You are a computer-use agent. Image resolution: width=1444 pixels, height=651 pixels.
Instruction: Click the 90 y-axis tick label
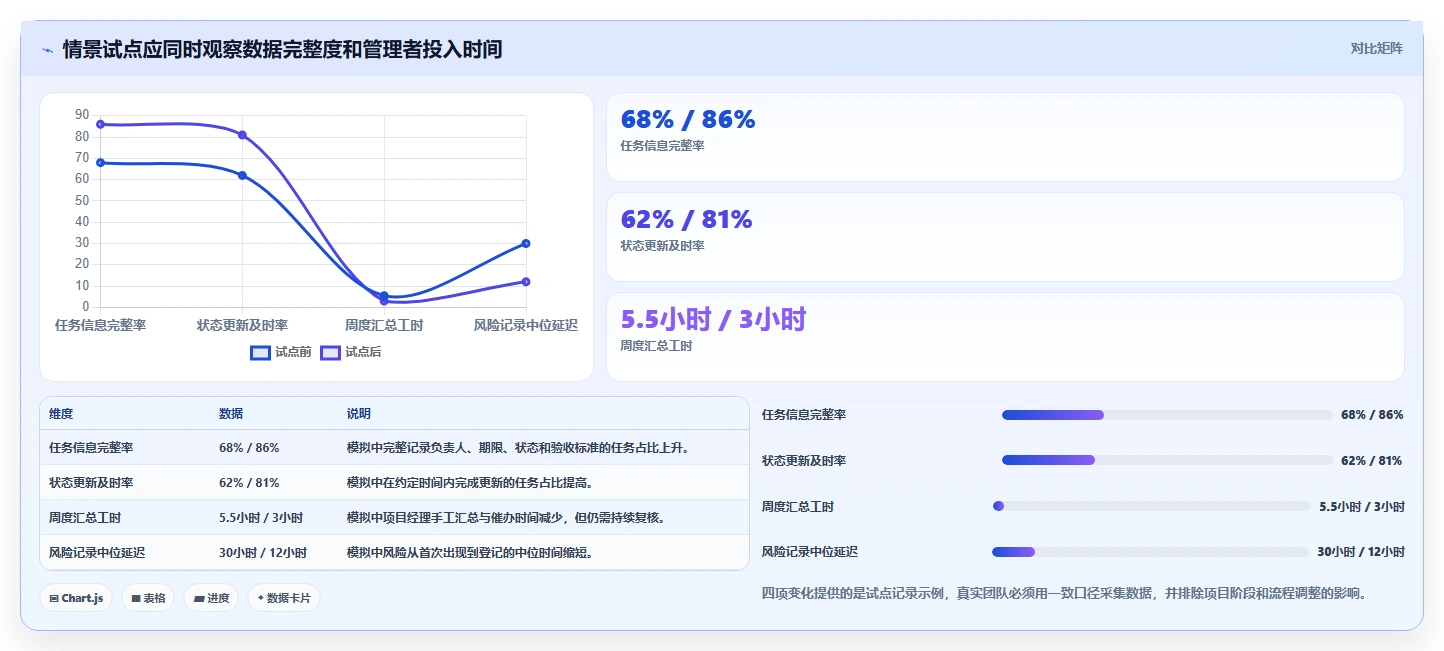[82, 115]
